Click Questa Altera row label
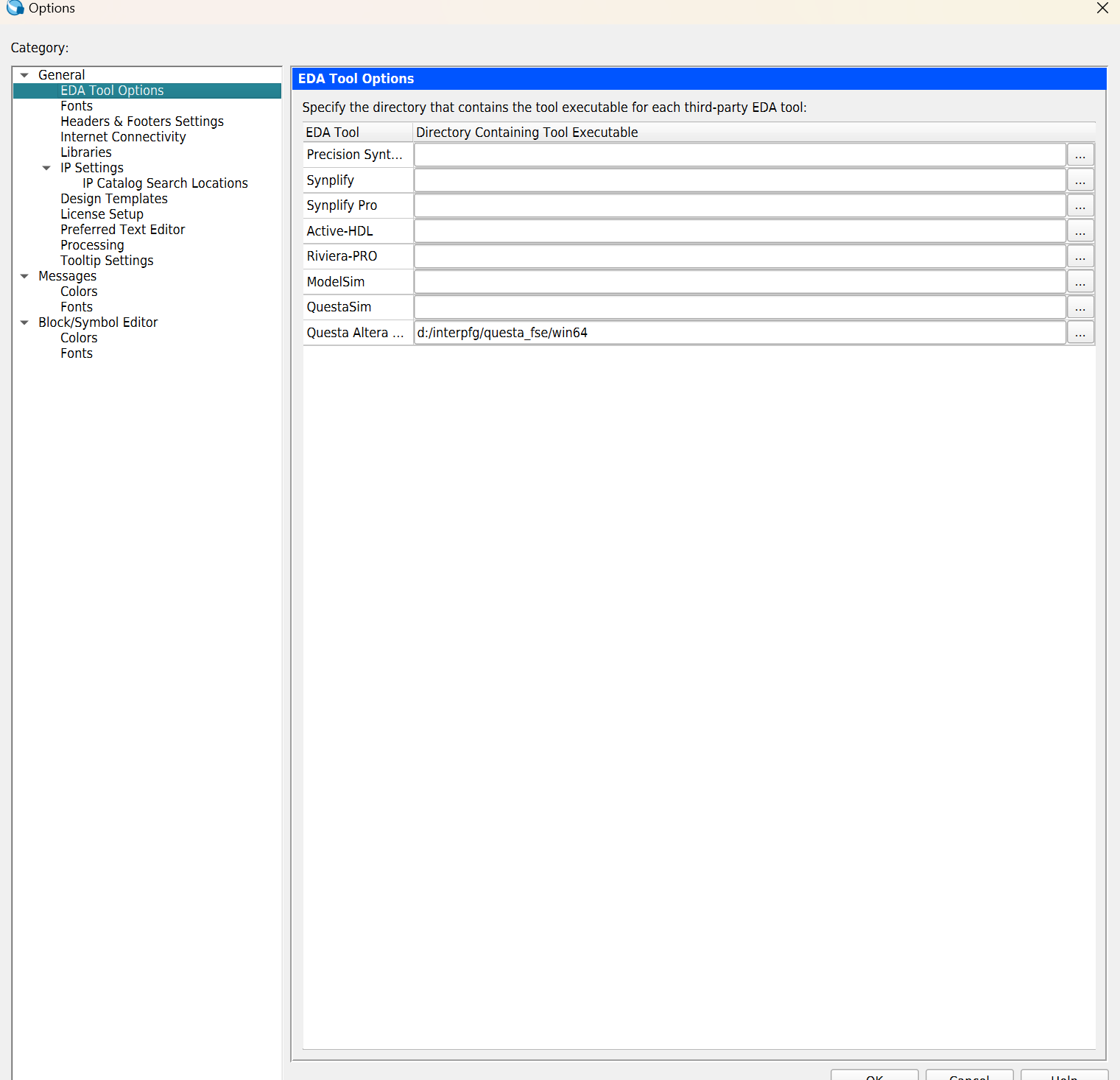The height and width of the screenshot is (1080, 1120). coord(355,333)
